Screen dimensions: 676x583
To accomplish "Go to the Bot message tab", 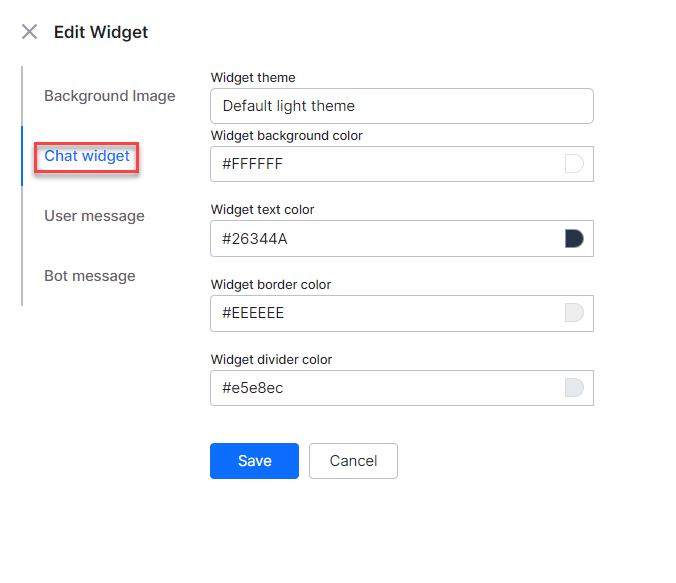I will tap(89, 276).
